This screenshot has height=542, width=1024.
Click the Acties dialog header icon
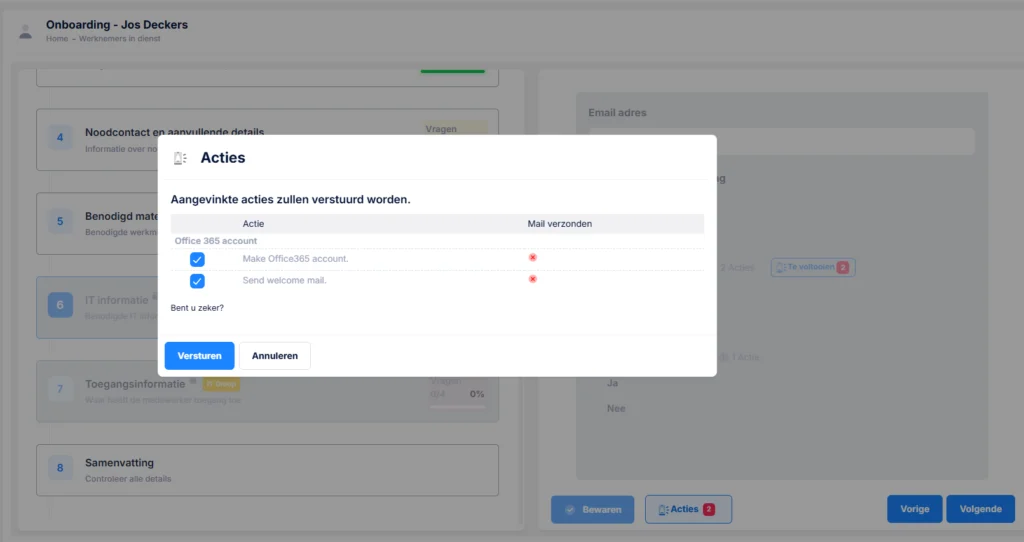point(180,158)
